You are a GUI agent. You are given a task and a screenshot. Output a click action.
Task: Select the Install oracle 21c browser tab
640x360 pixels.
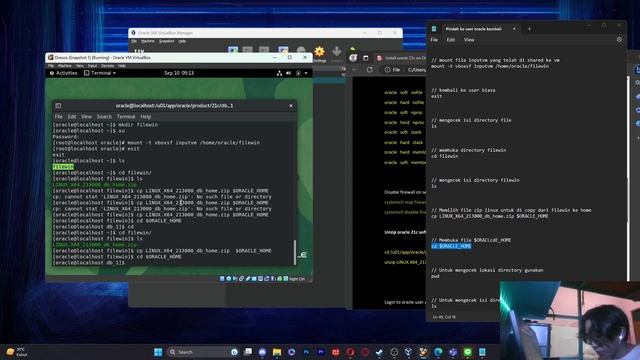pos(401,58)
